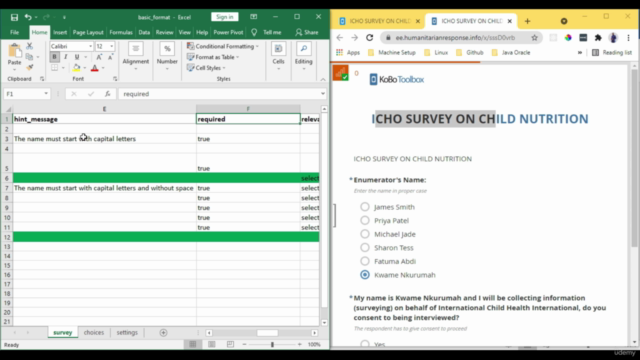Open Font dialog launcher
Screen dimensions: 640x360
point(115,79)
